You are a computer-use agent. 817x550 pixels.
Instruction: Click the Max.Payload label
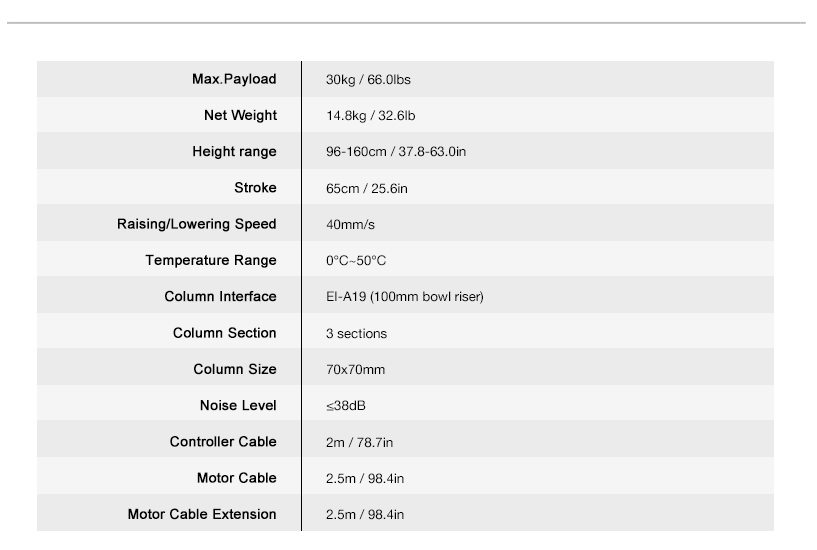234,79
